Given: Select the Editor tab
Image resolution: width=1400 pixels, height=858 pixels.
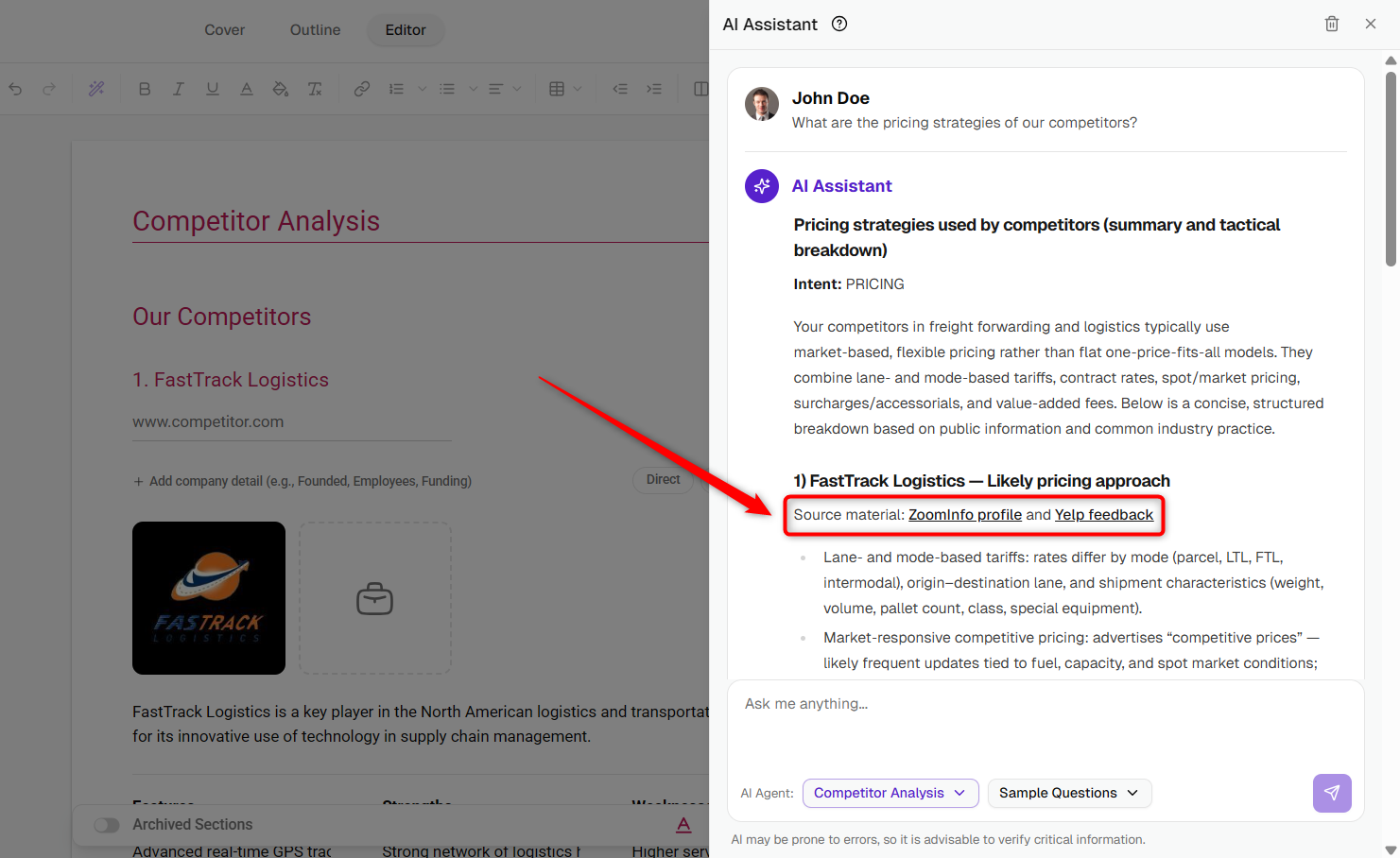Looking at the screenshot, I should [406, 30].
